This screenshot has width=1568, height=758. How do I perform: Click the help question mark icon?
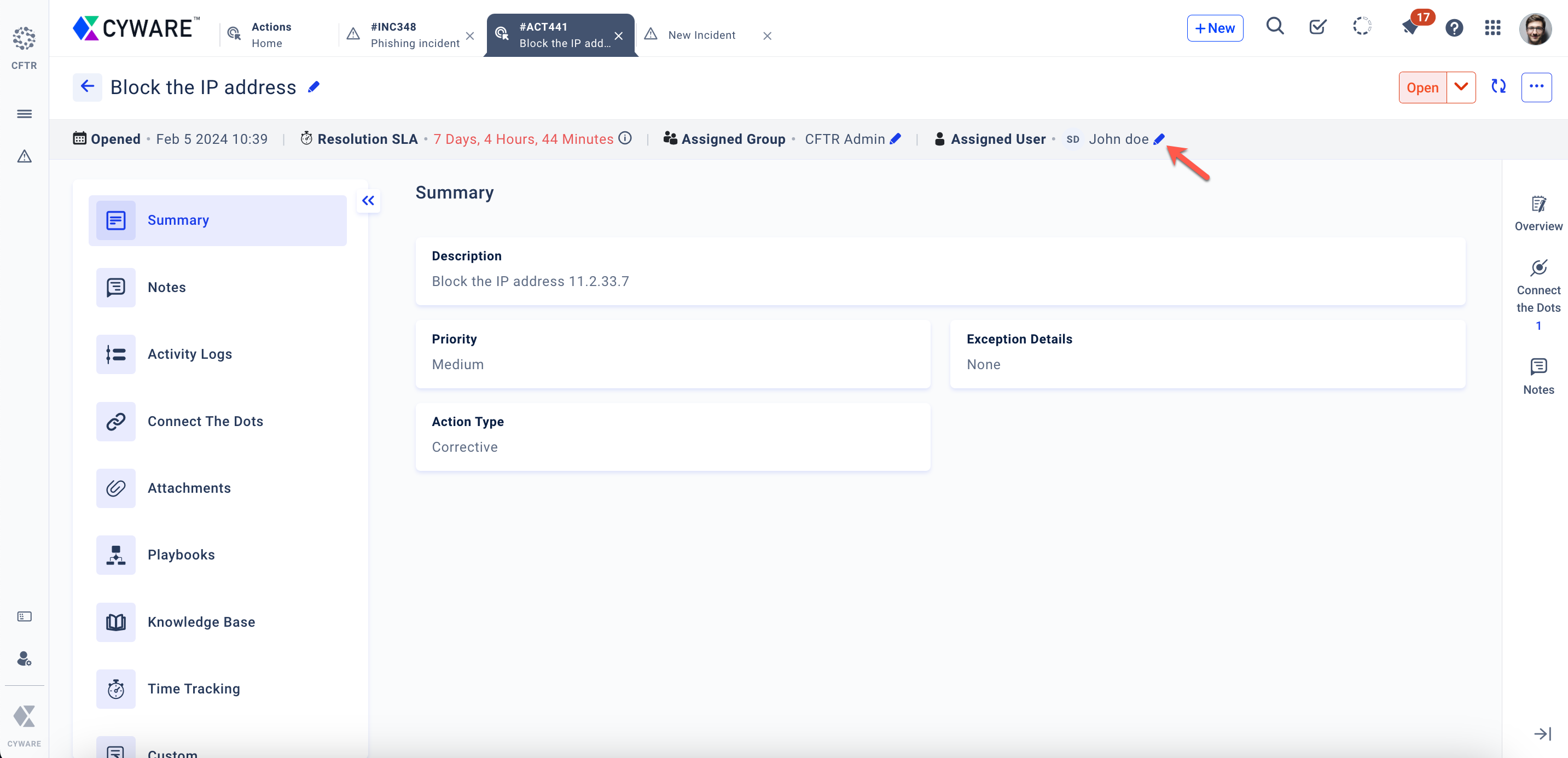(1454, 28)
